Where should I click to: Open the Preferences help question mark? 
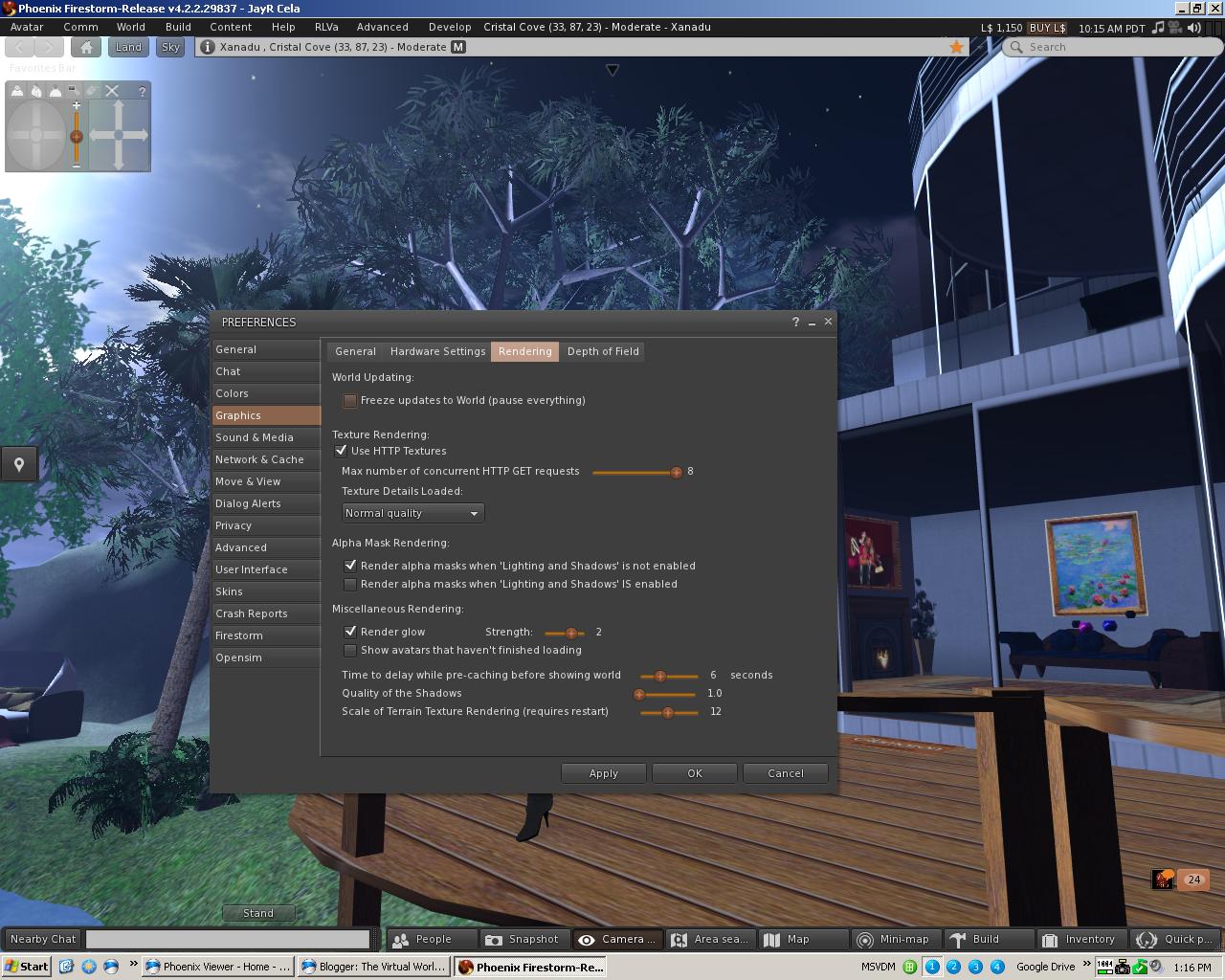coord(795,322)
